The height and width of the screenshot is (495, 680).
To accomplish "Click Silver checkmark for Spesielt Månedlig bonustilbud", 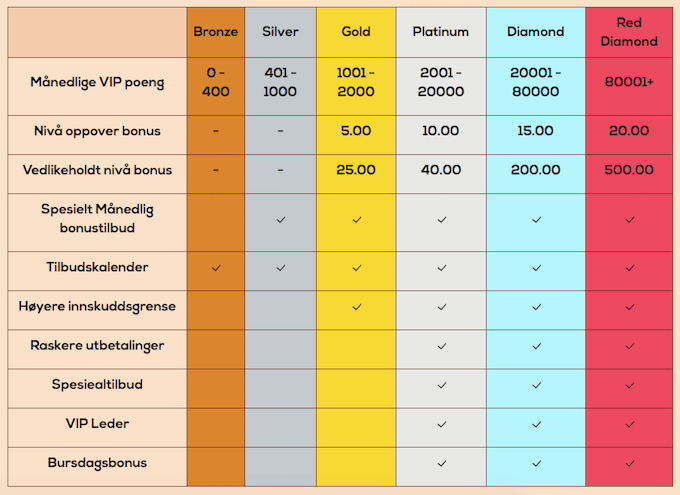I will pyautogui.click(x=281, y=220).
